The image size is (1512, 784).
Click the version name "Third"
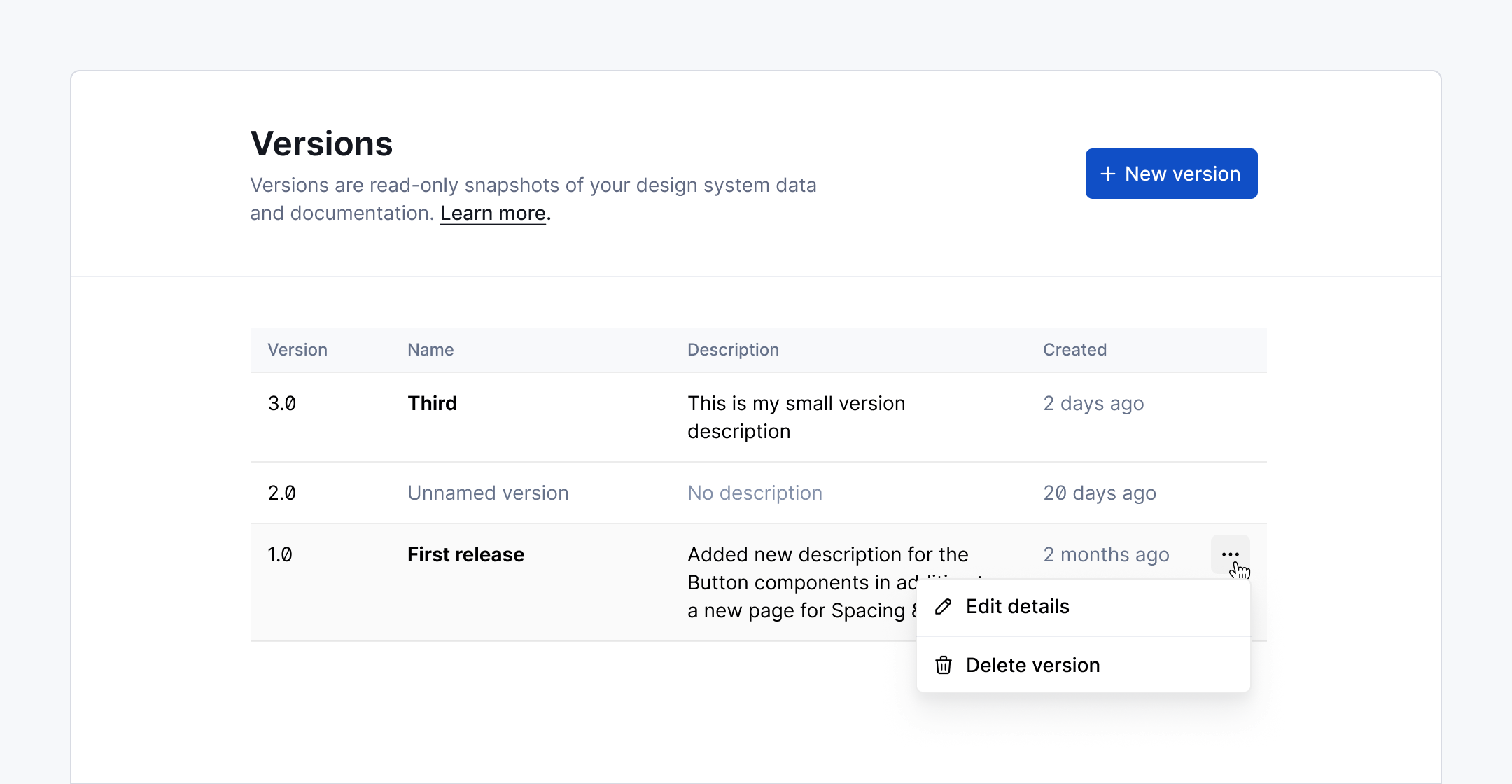click(431, 402)
